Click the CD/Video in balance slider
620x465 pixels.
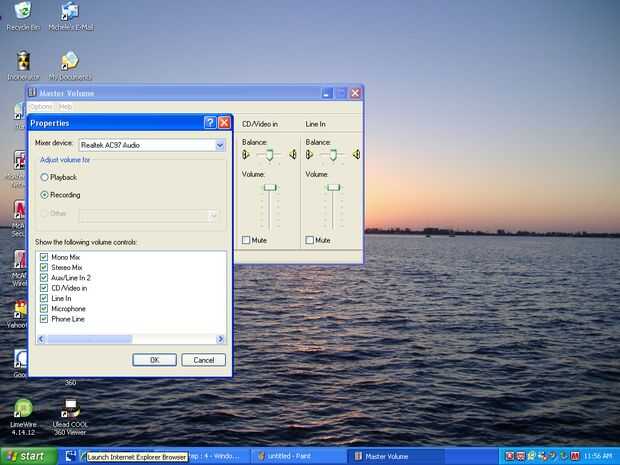tap(269, 154)
